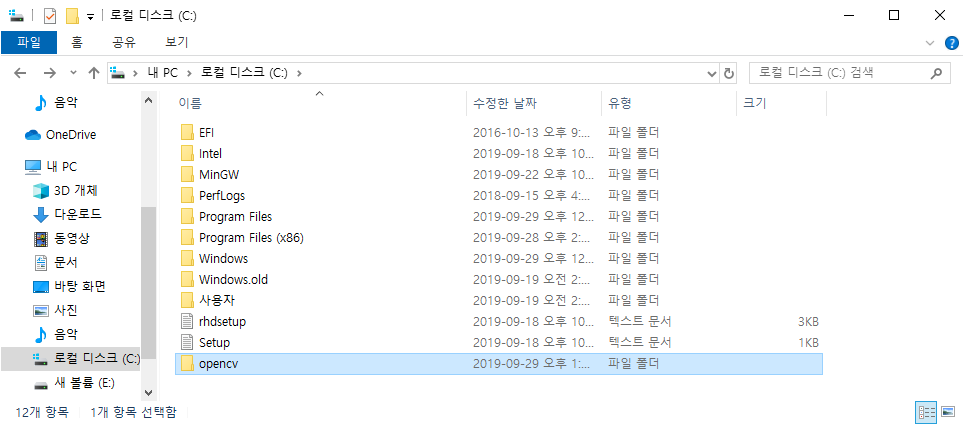Screen dimensions: 964x425
Task: Sort by the 유형 column header
Action: coord(669,103)
